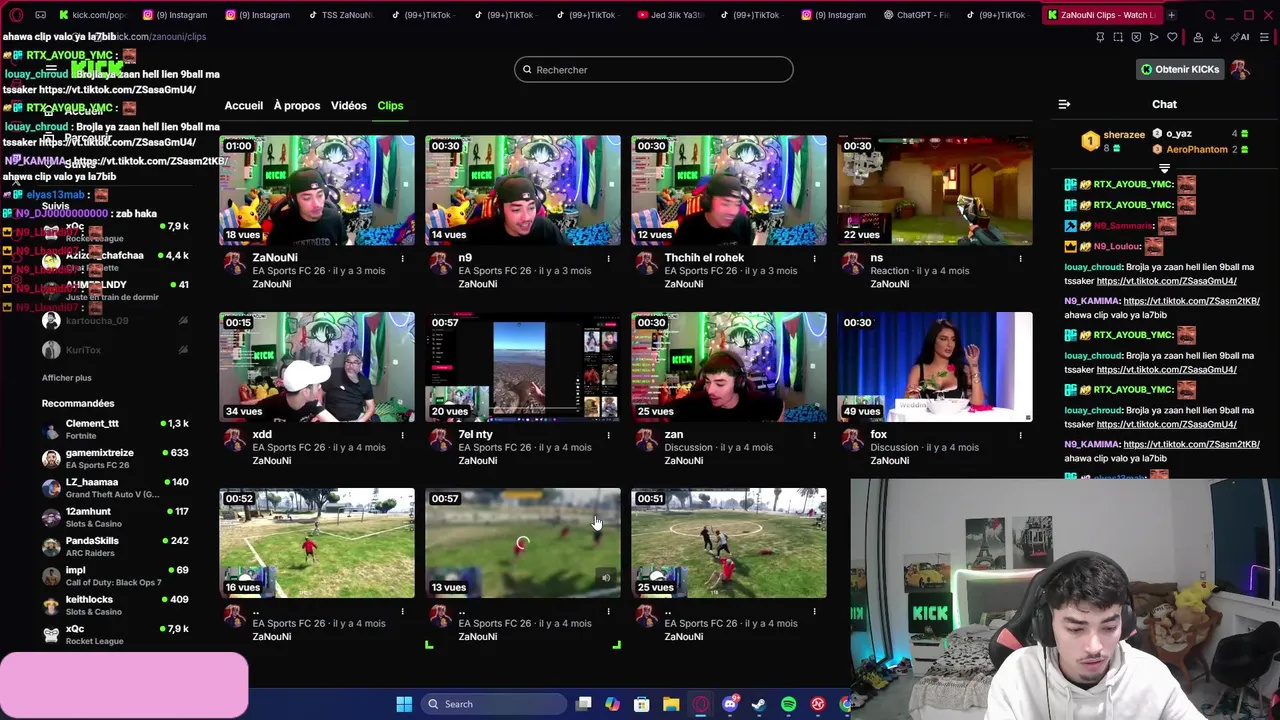Play the ZaNouNi clip thumbnail with 18 vues

(317, 190)
